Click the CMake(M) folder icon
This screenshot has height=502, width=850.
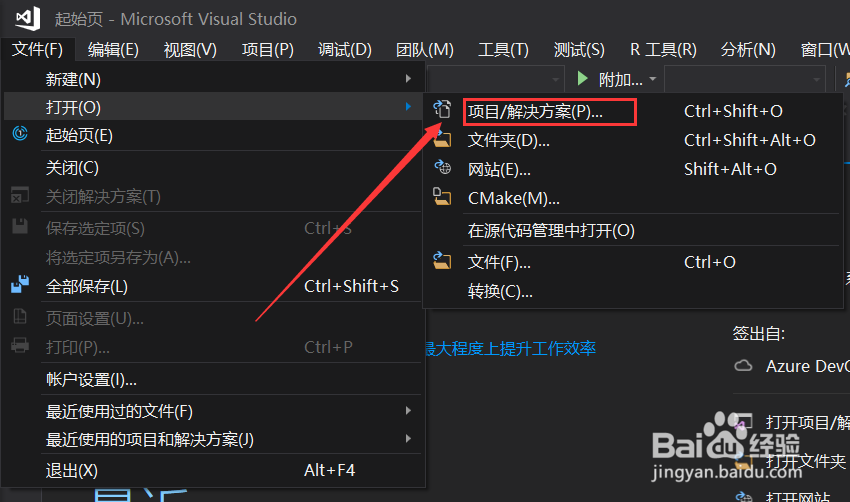pyautogui.click(x=442, y=197)
